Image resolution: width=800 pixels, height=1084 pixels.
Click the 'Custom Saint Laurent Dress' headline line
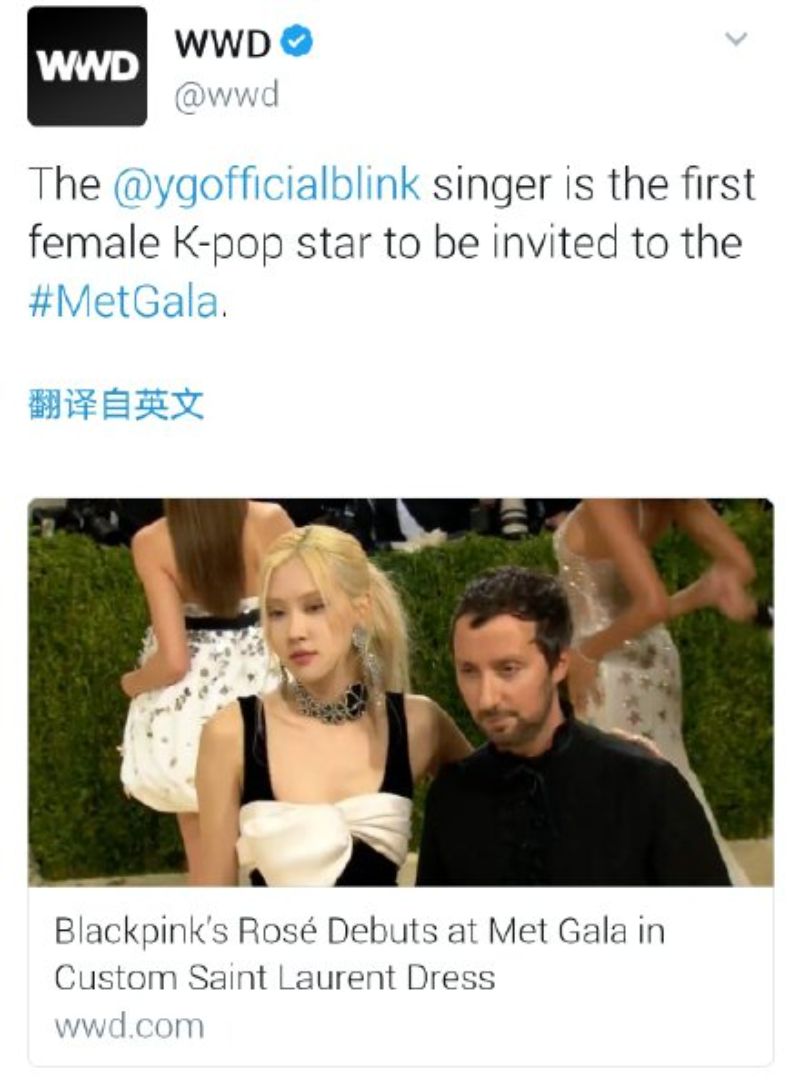point(275,978)
